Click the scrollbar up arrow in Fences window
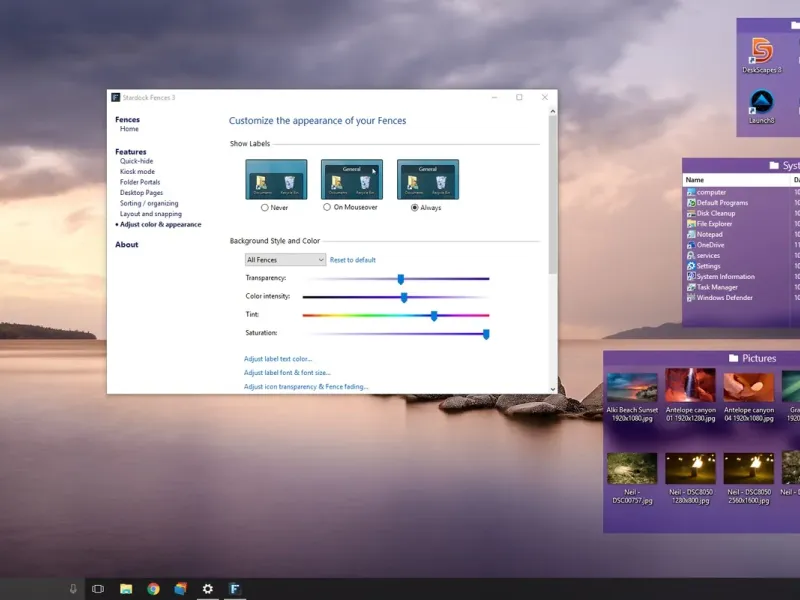Screen dimensions: 800x600 point(553,111)
